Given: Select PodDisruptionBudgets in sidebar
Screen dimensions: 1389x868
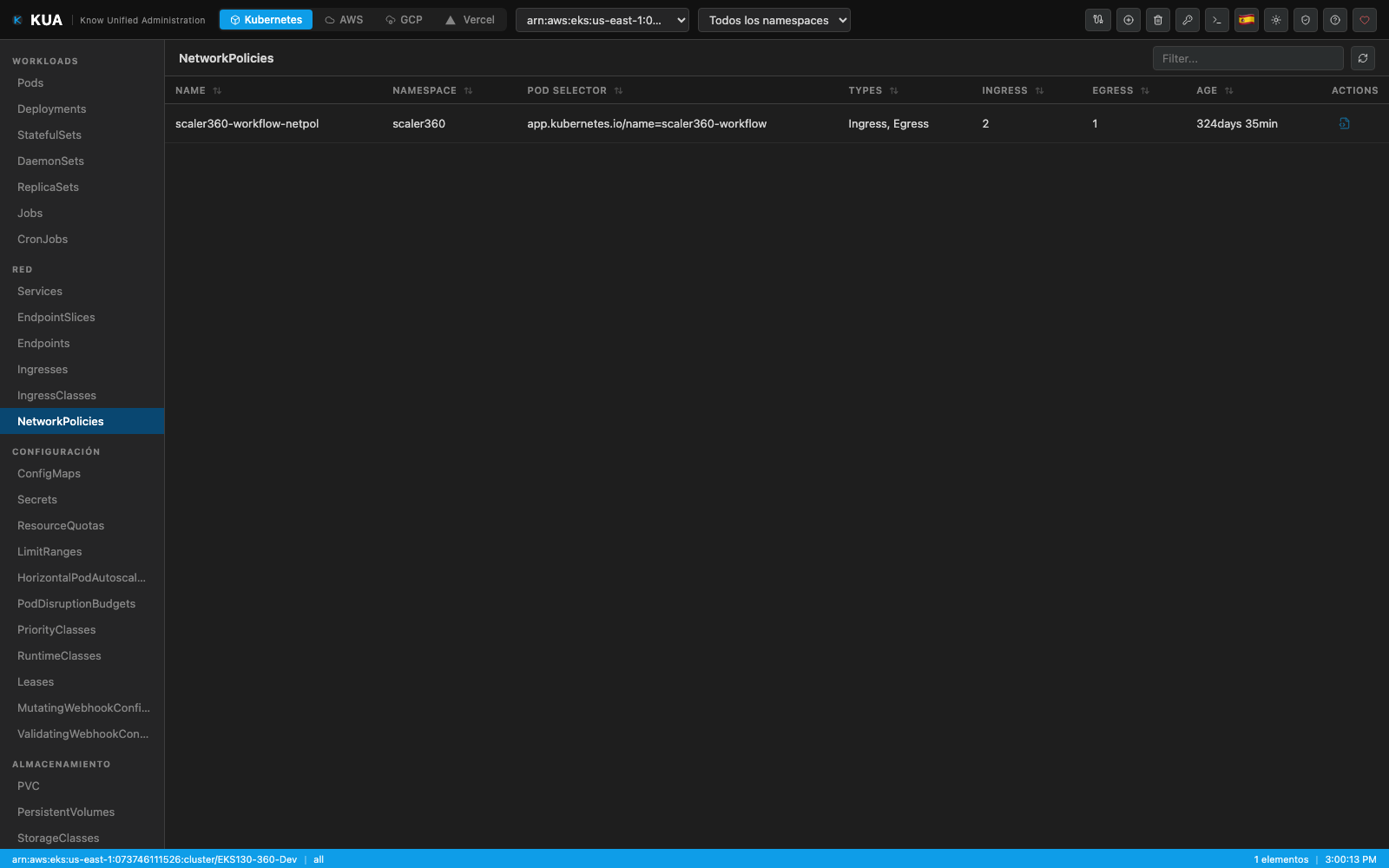Looking at the screenshot, I should click(82, 604).
